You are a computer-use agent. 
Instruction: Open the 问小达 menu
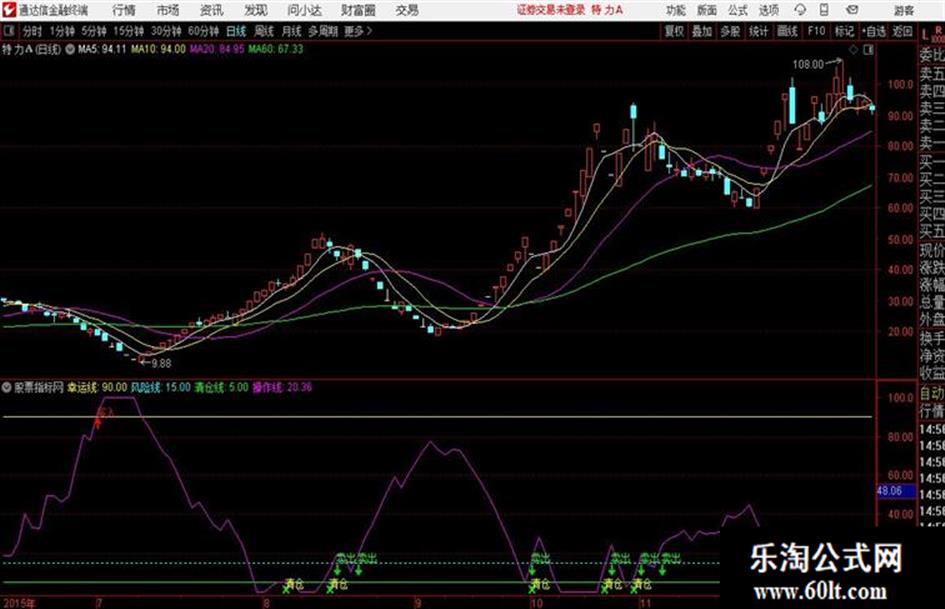tap(304, 10)
